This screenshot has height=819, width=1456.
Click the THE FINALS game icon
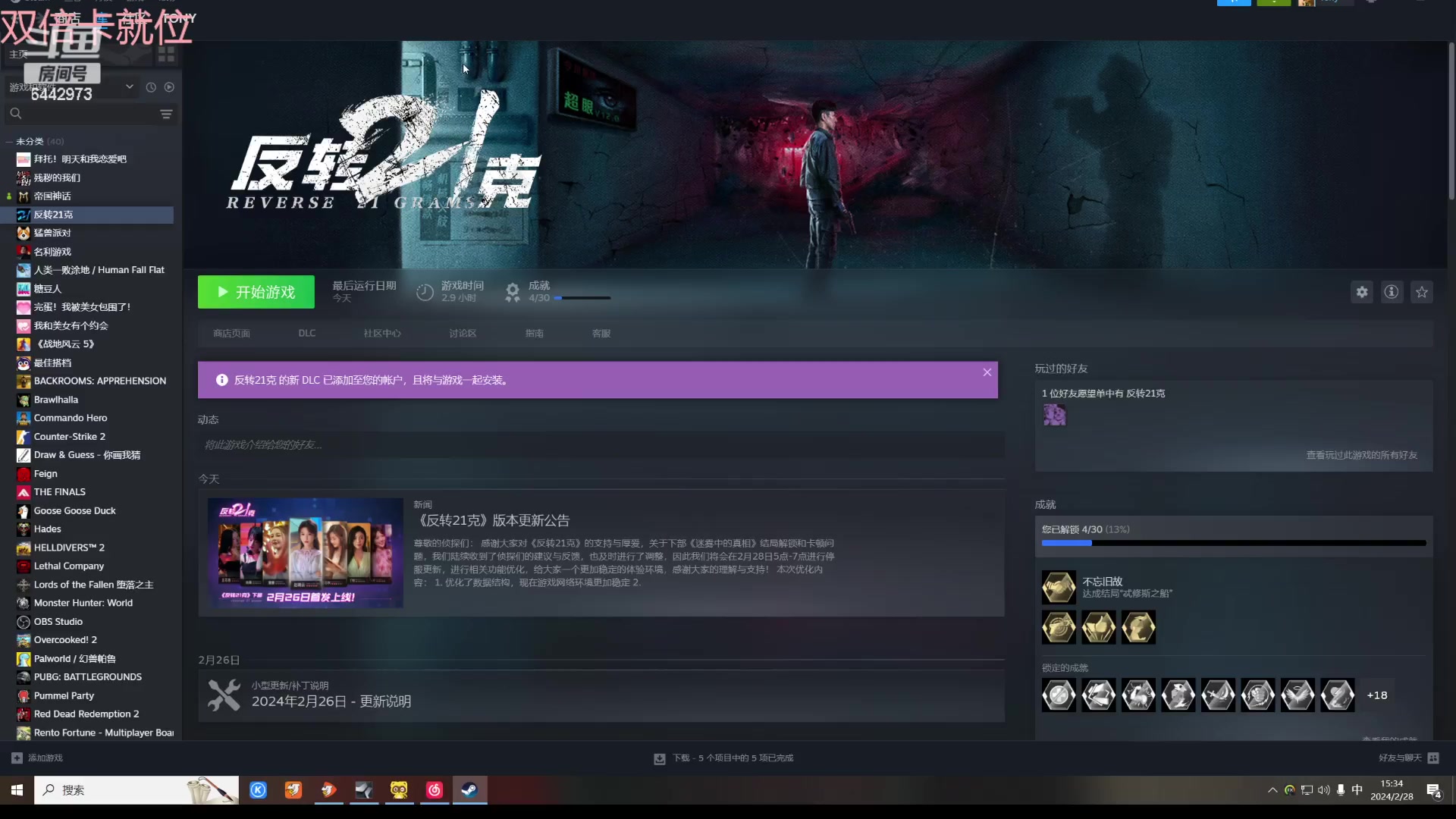click(x=24, y=492)
